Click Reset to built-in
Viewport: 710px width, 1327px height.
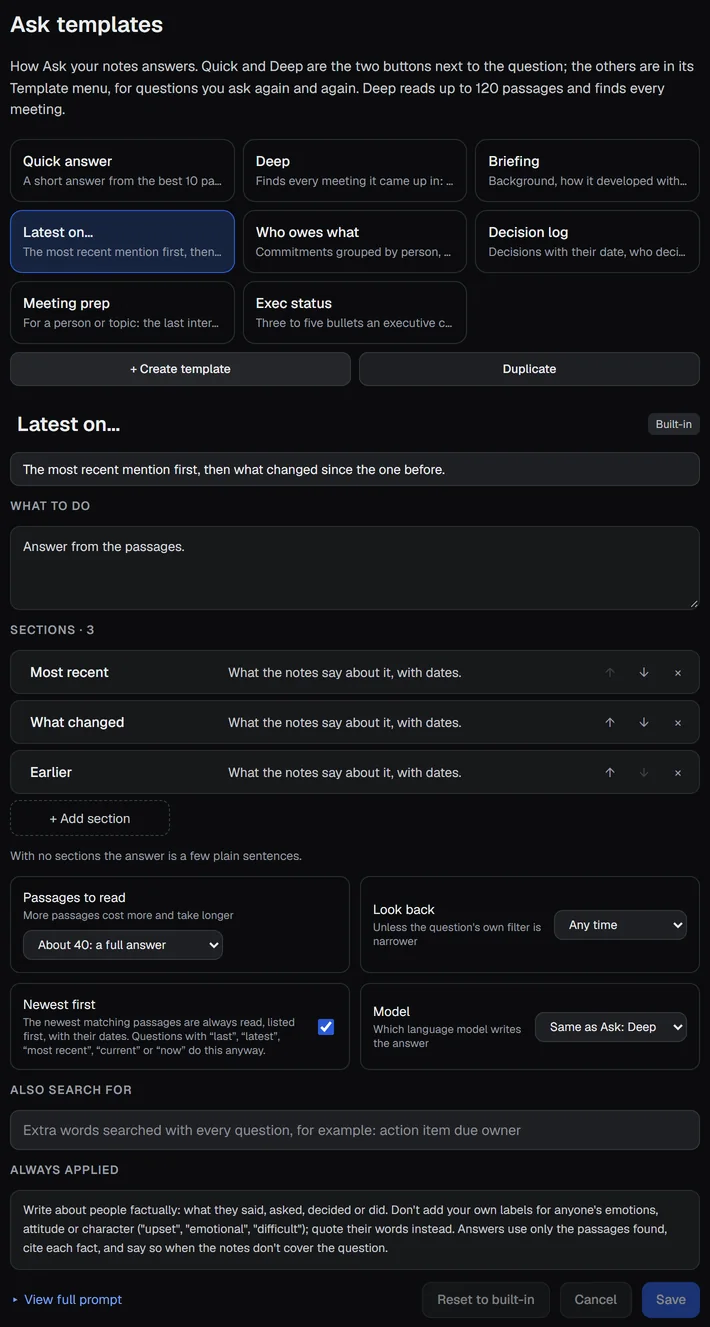[486, 1300]
